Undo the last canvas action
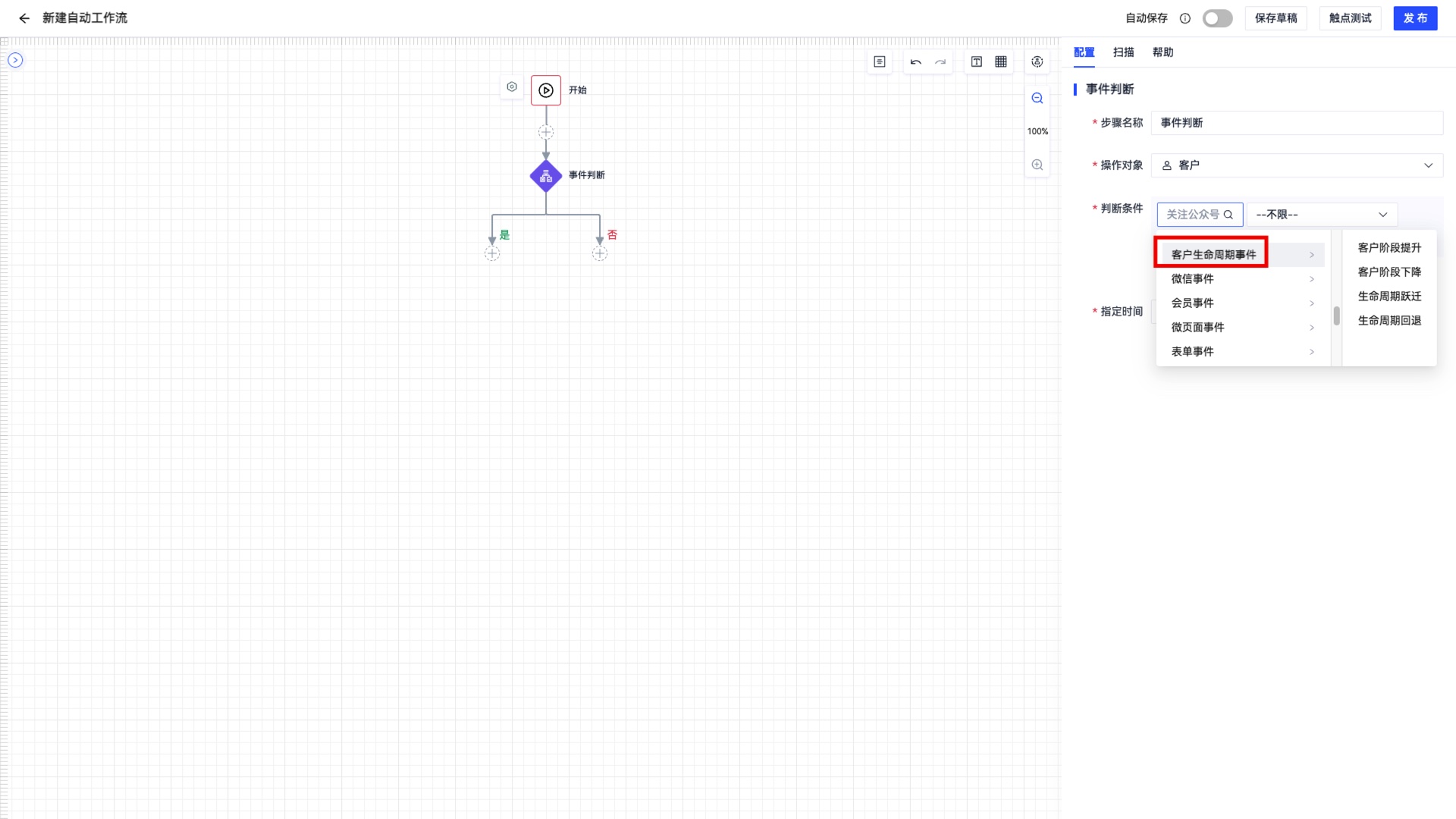The width and height of the screenshot is (1456, 819). 916,62
